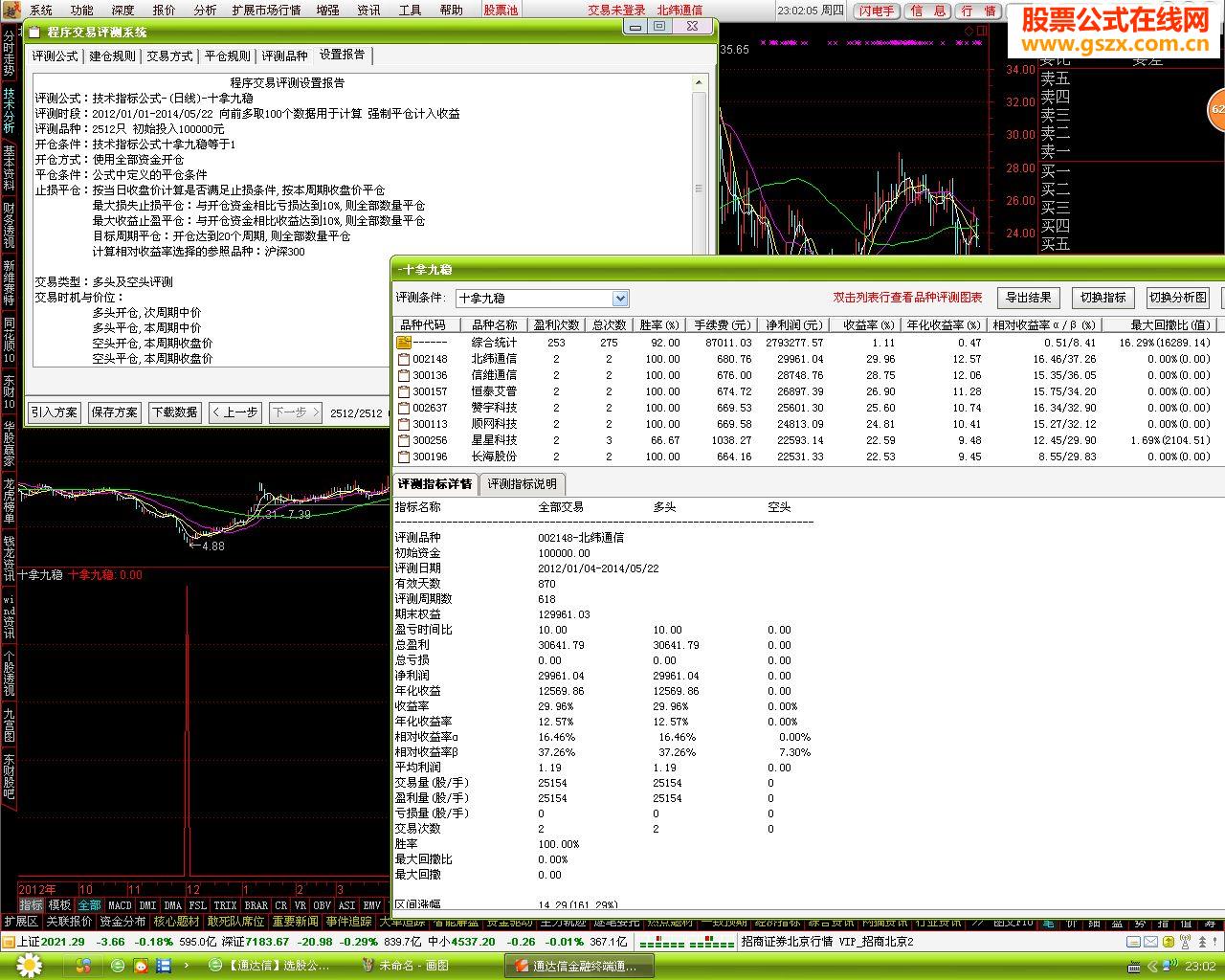Select the 评测指标详情 tab

435,484
